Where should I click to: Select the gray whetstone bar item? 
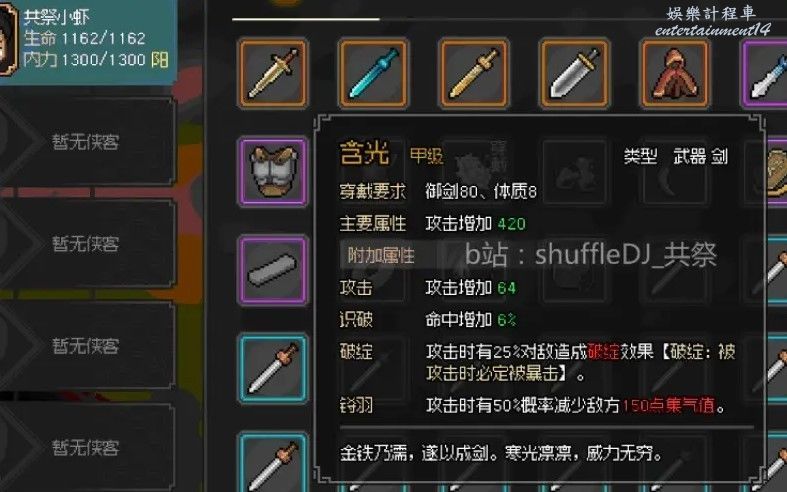pyautogui.click(x=273, y=270)
